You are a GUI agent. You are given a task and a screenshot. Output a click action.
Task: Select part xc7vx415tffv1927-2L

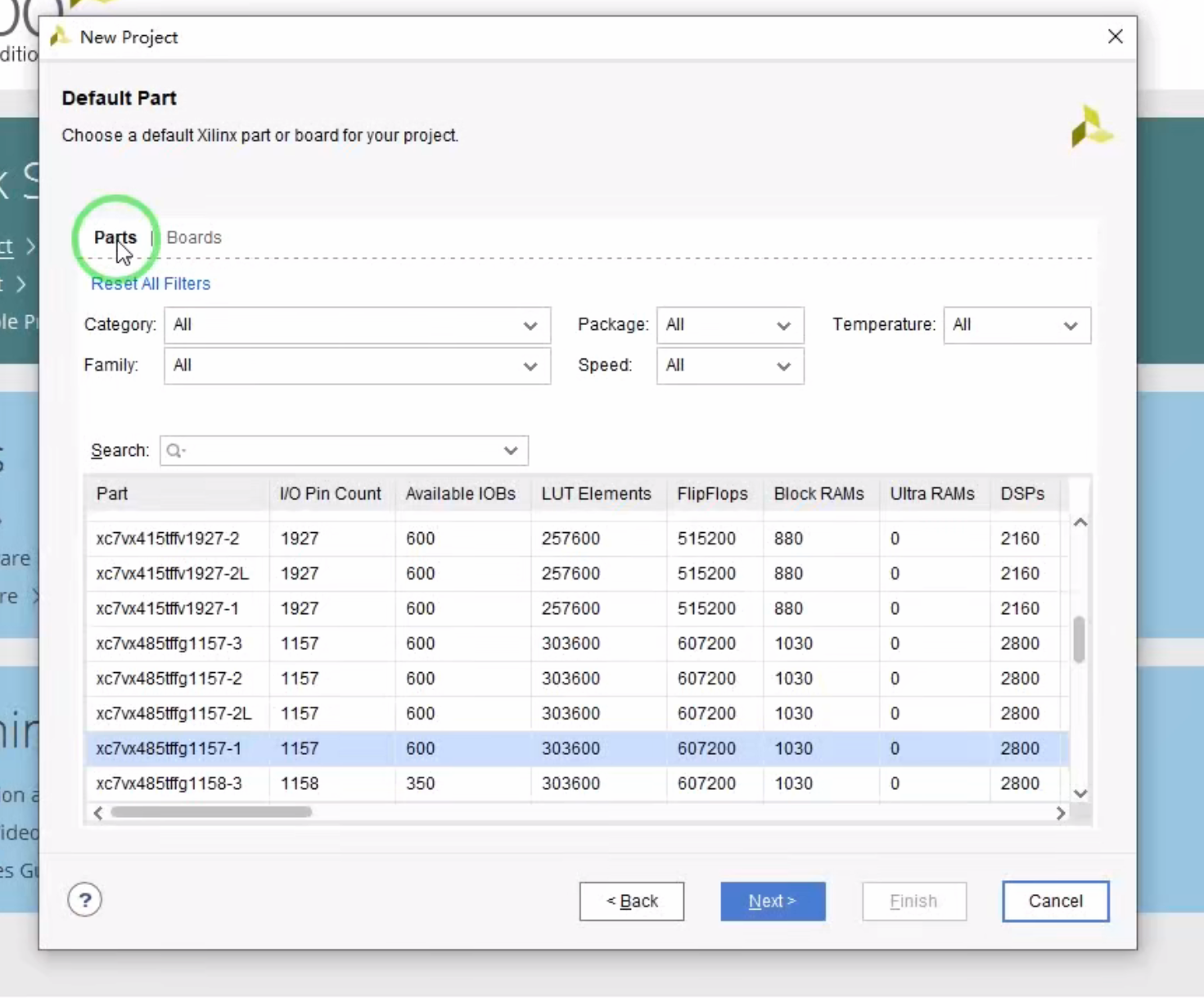click(x=577, y=574)
